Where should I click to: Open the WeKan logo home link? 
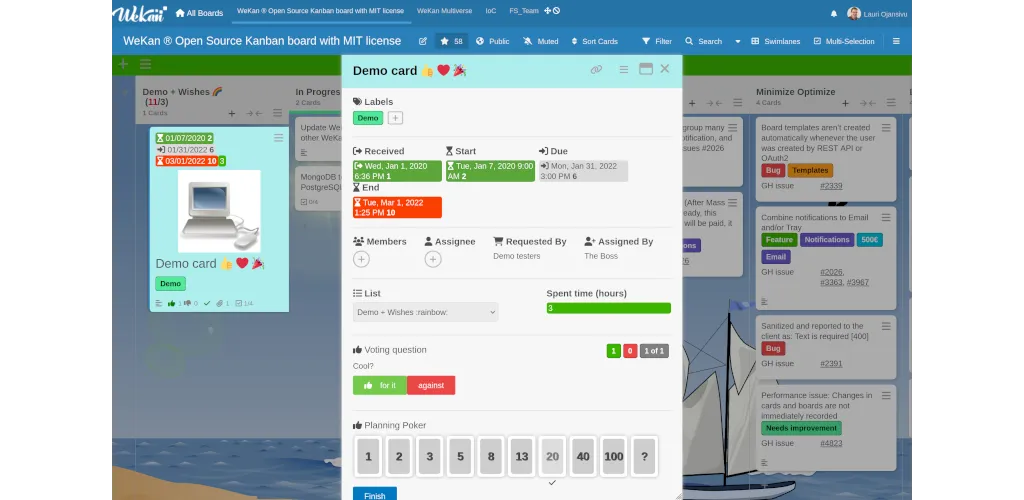pos(140,12)
